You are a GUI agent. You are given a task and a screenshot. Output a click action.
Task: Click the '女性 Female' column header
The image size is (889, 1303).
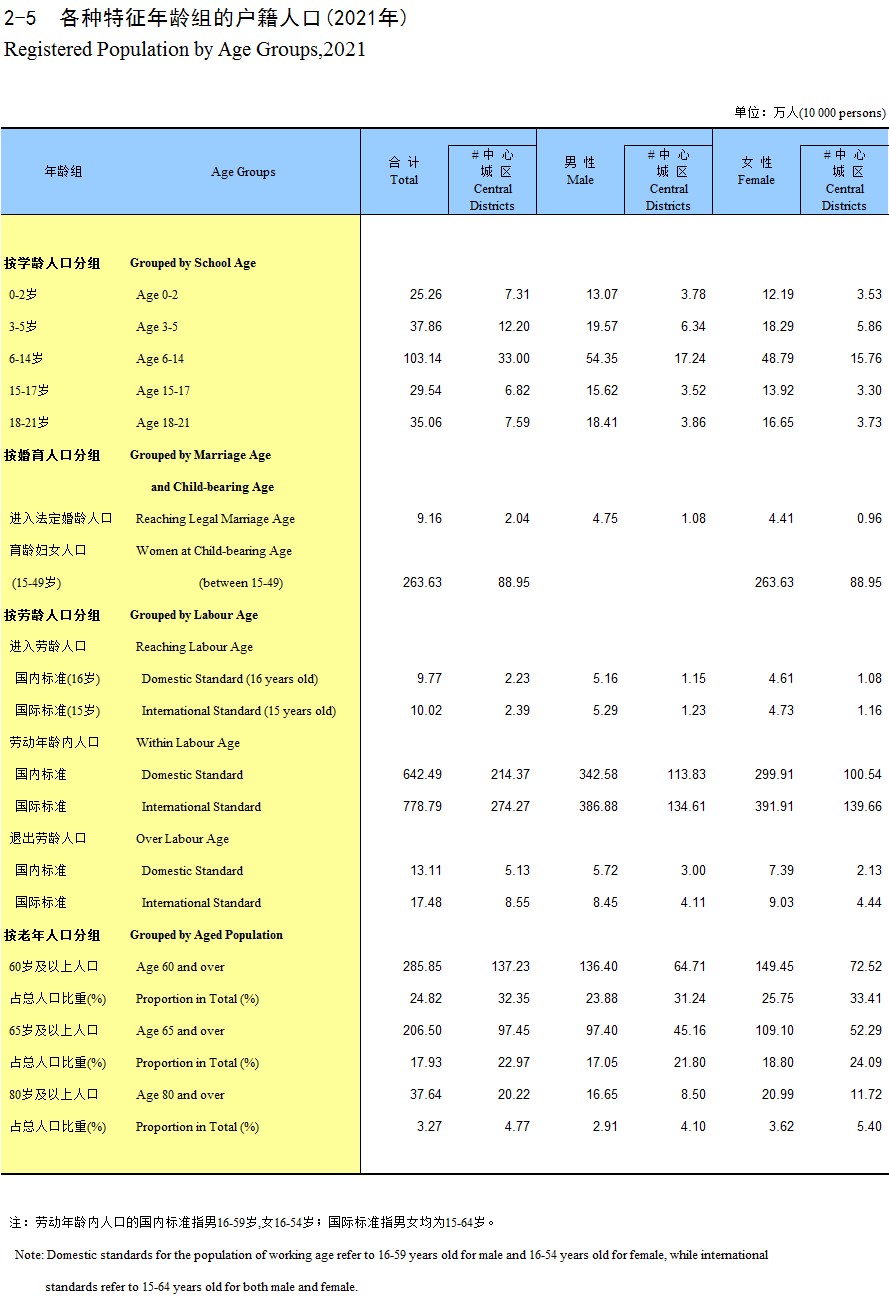(756, 171)
